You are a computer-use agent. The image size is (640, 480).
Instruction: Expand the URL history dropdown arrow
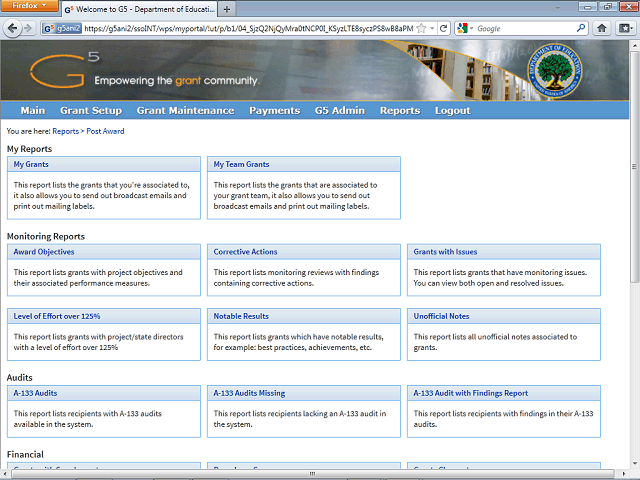[x=435, y=29]
